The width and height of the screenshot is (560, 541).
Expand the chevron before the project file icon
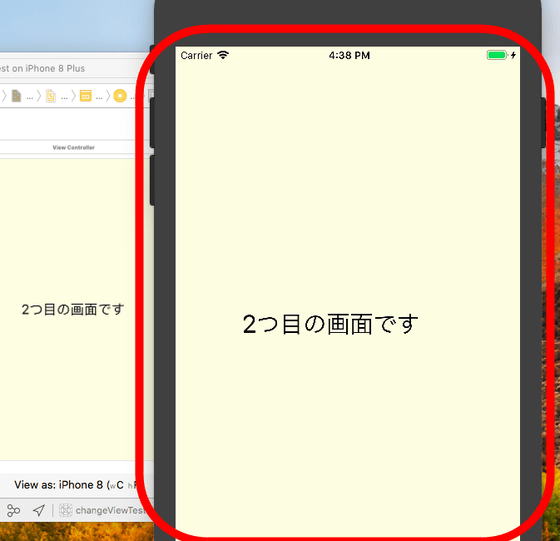pos(4,96)
